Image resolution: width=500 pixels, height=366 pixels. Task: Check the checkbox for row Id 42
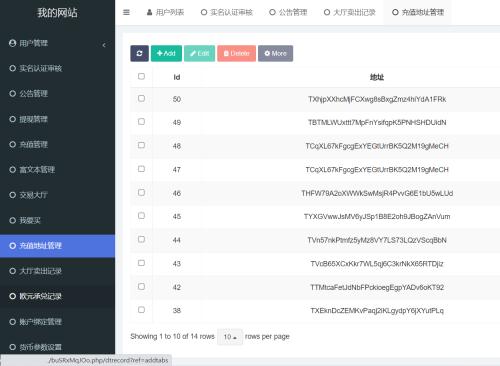141,287
